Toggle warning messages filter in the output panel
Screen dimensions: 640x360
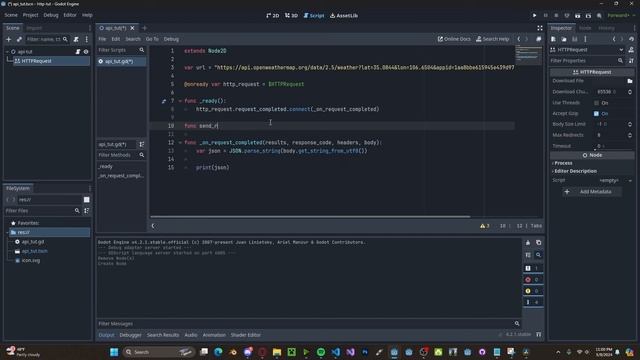tap(533, 291)
